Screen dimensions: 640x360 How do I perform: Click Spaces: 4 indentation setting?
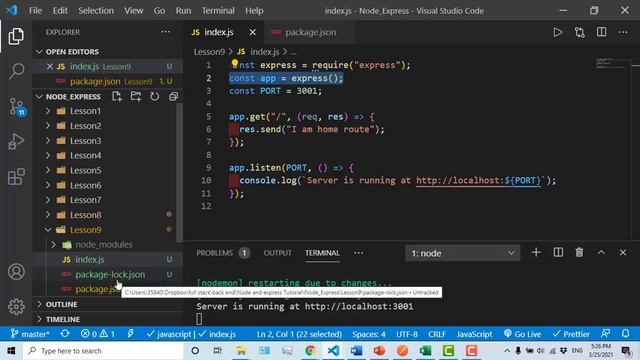(x=369, y=334)
